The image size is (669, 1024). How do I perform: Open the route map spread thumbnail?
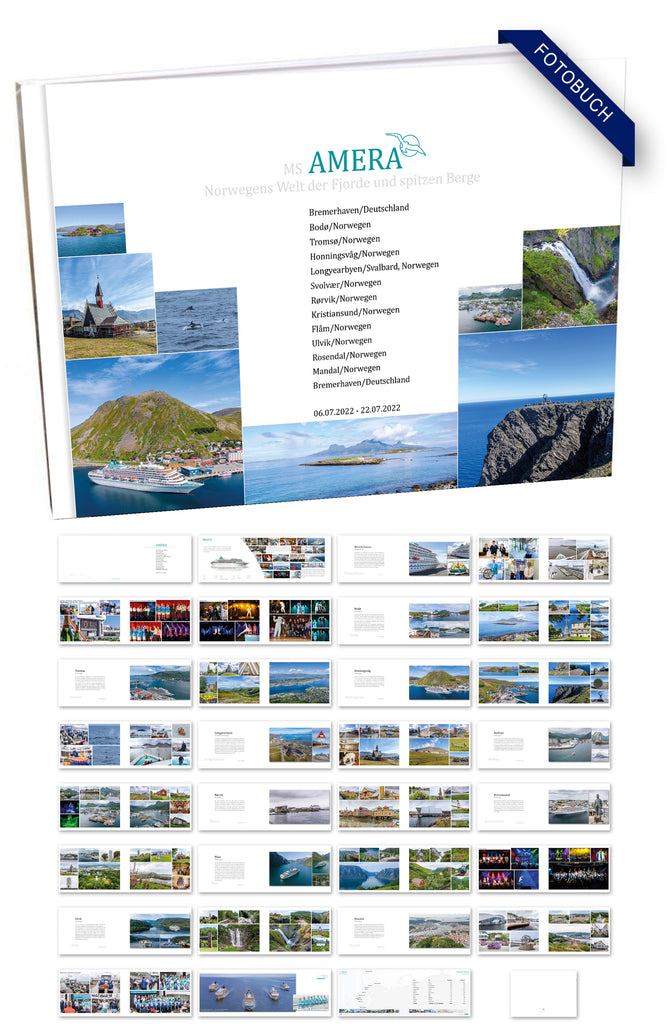click(x=404, y=991)
